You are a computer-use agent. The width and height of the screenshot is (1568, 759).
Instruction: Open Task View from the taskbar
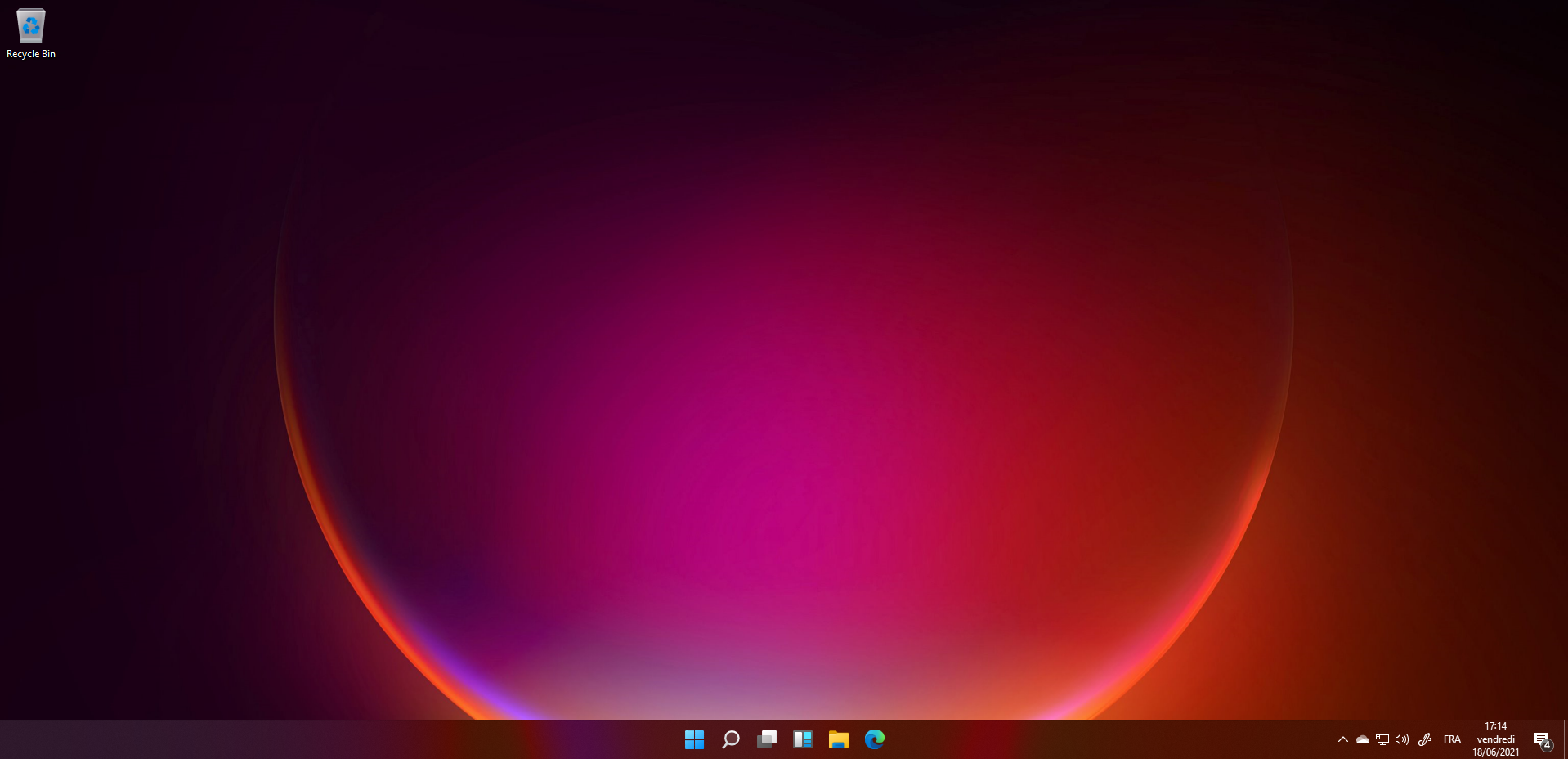[766, 739]
